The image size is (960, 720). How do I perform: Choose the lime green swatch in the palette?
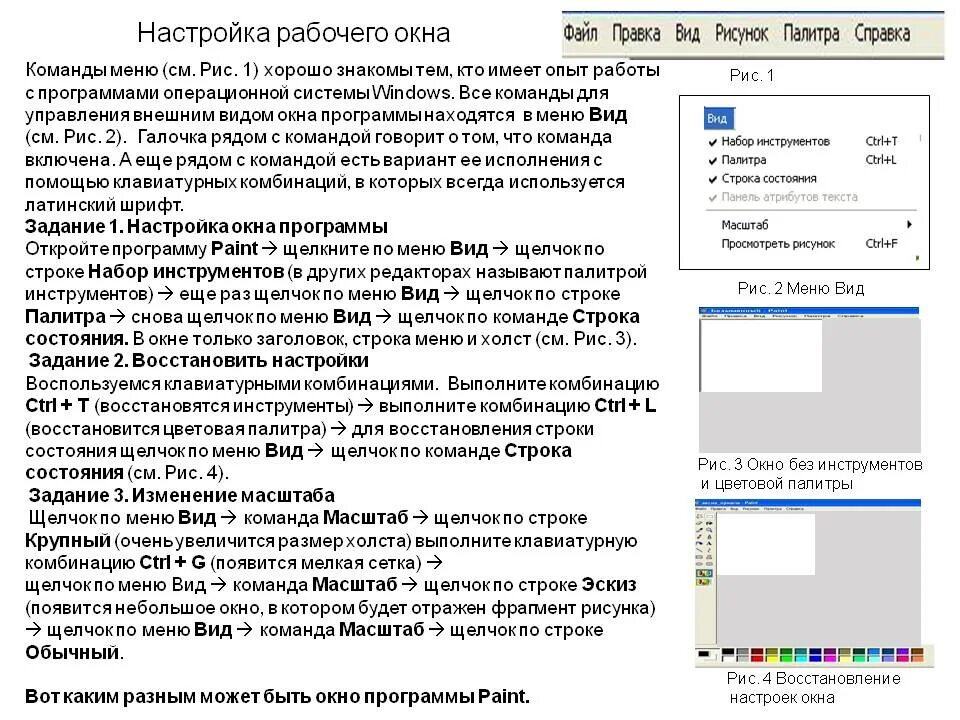[x=786, y=659]
